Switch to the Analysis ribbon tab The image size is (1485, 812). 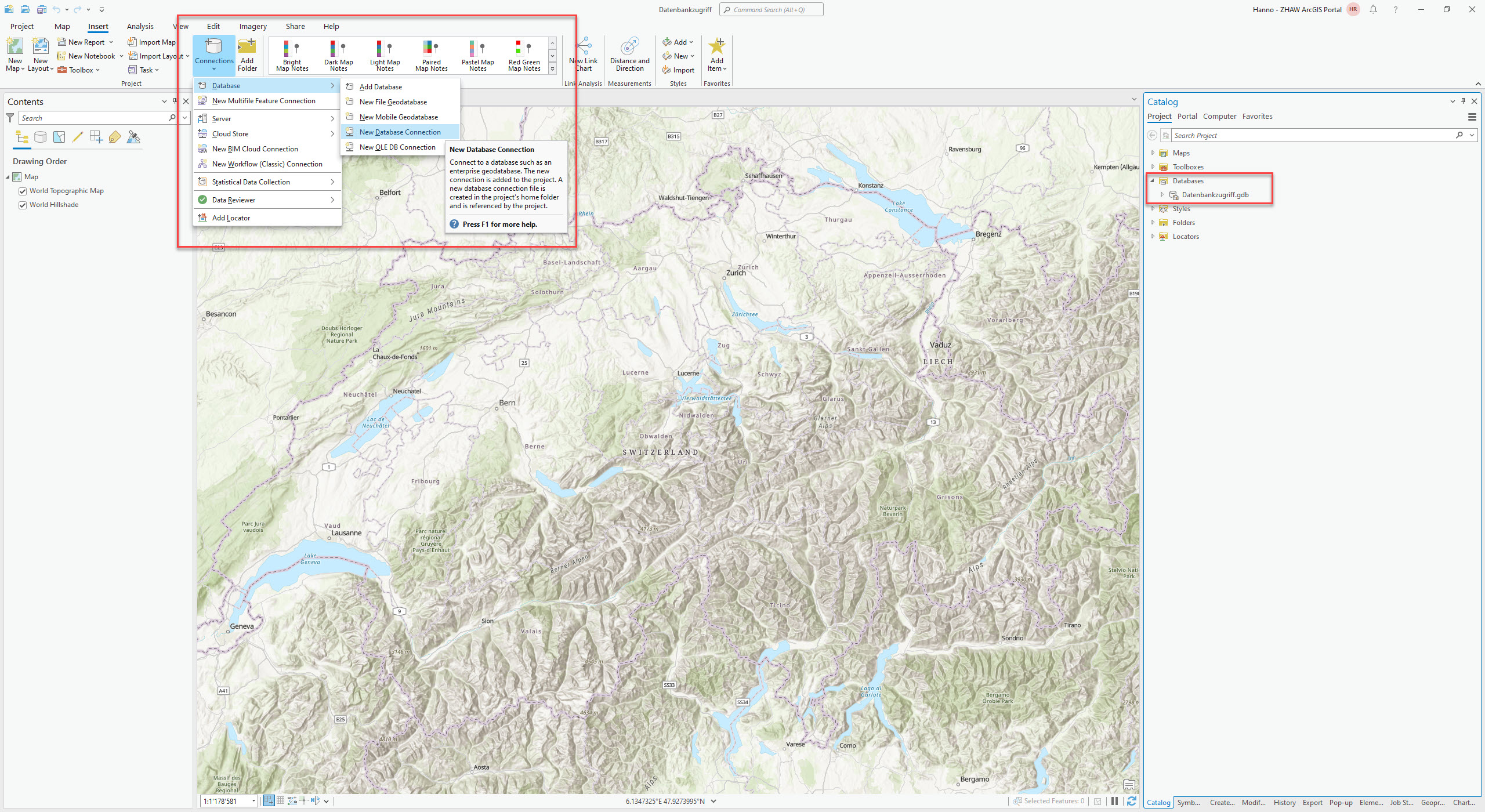coord(140,26)
